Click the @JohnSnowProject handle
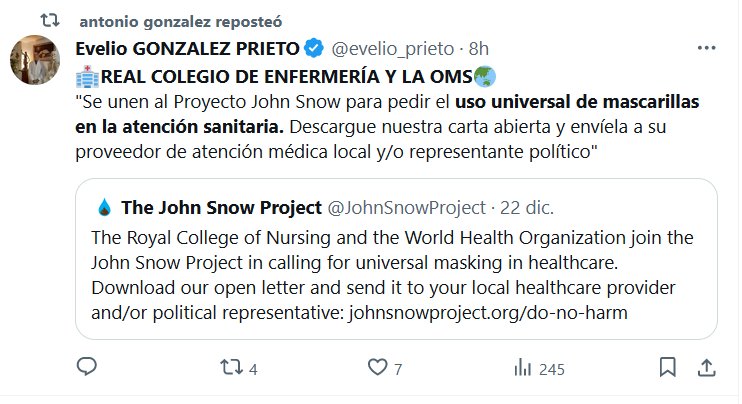The image size is (742, 404). coord(406,208)
